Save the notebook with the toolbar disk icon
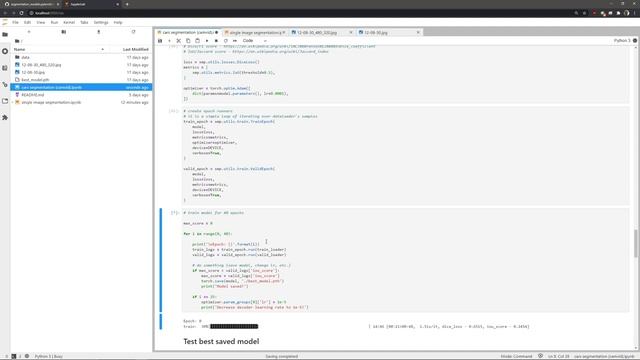The image size is (640, 360). [x=160, y=41]
